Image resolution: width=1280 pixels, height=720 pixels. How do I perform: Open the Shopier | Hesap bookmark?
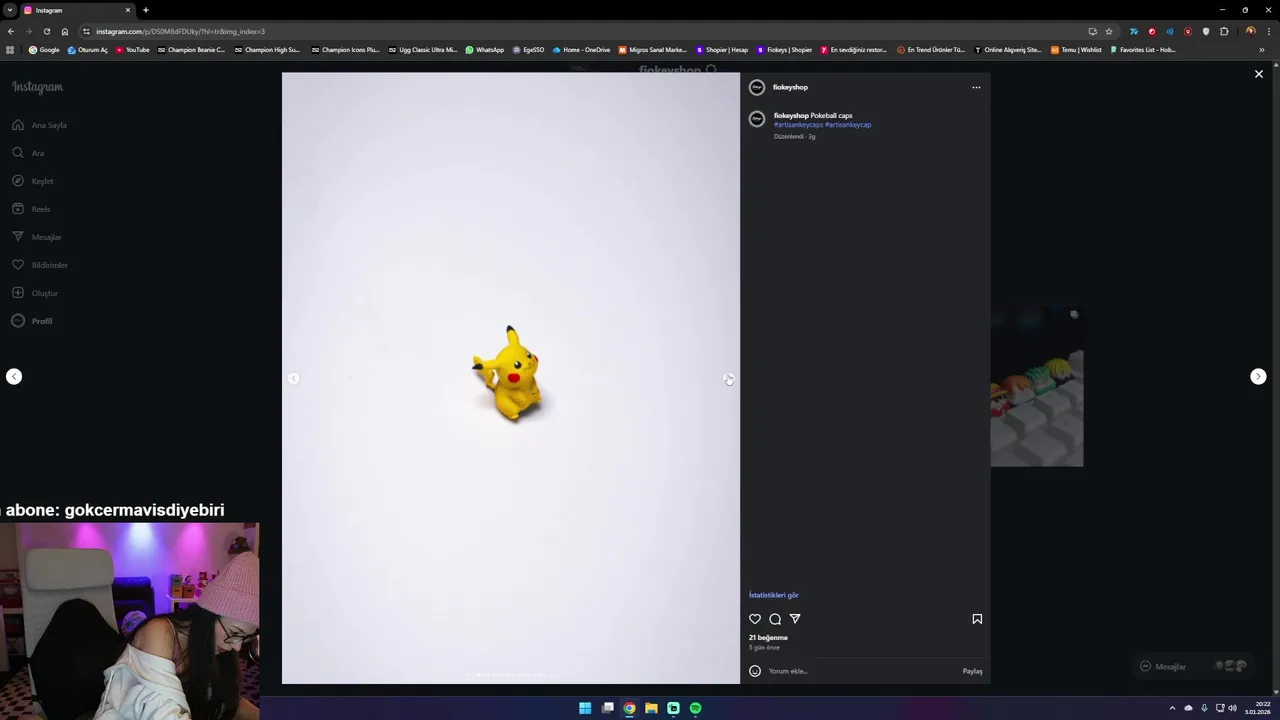(x=722, y=49)
